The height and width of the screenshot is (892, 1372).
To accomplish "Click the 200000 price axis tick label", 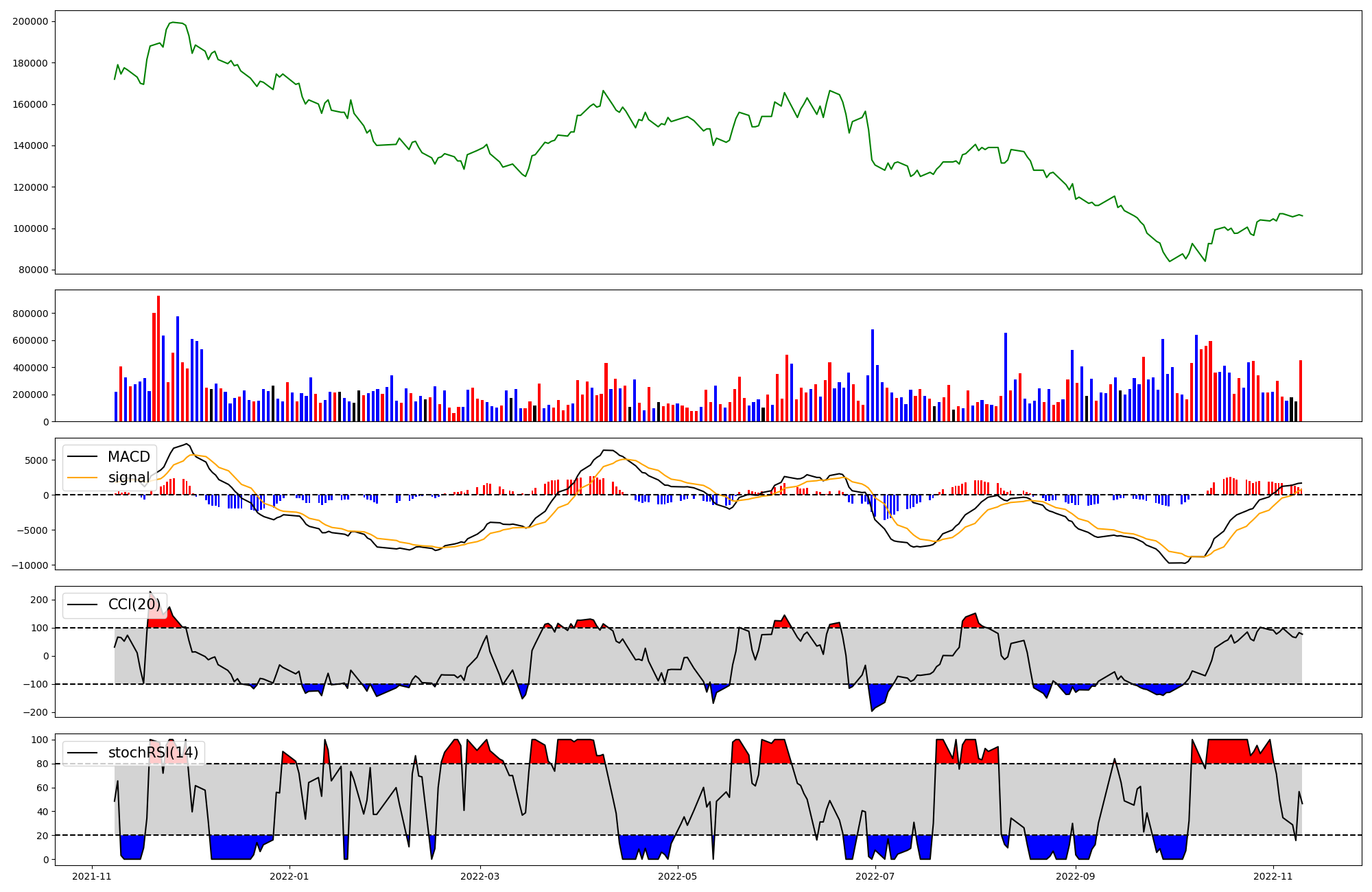I will (x=30, y=21).
